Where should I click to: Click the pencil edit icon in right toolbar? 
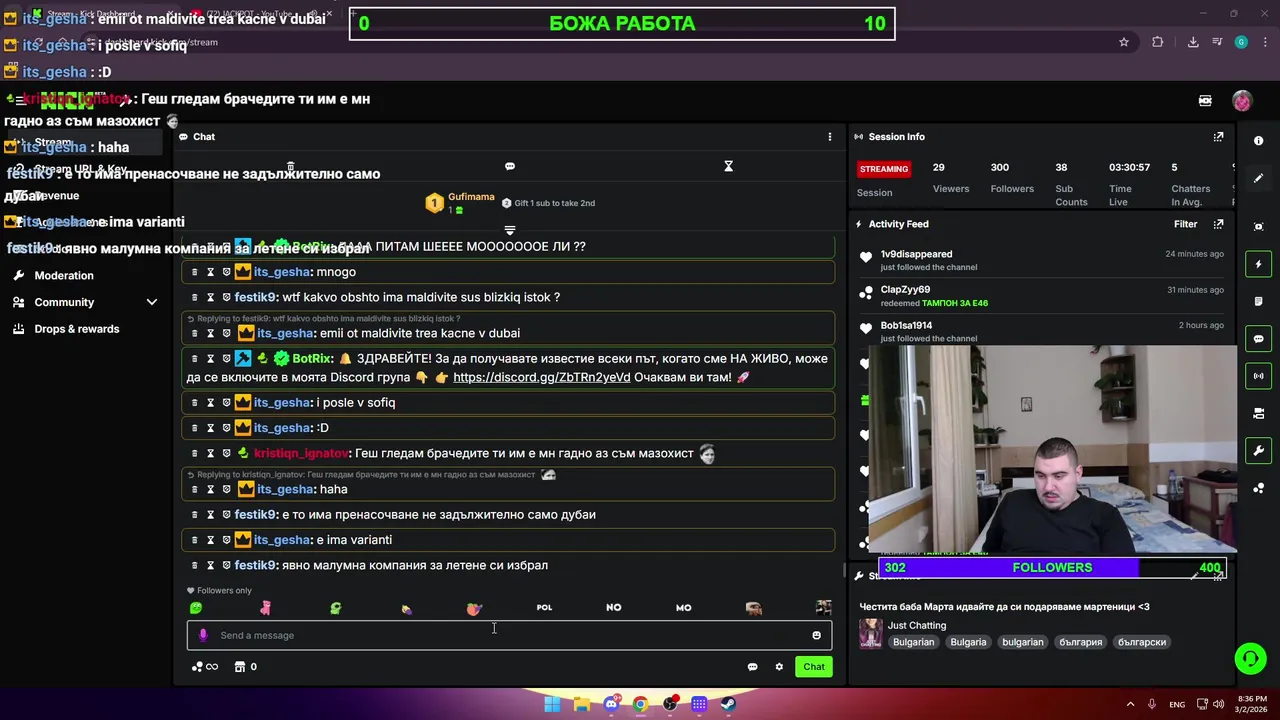(x=1259, y=178)
